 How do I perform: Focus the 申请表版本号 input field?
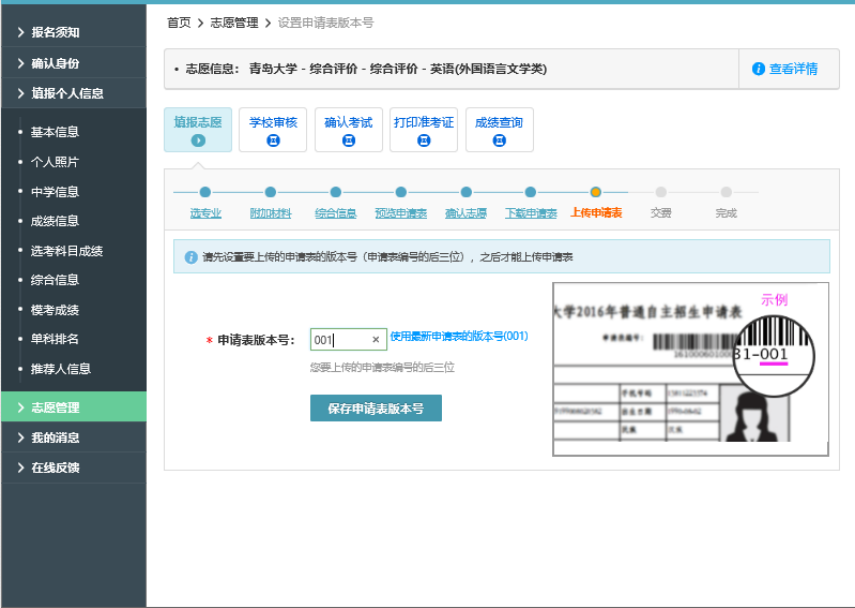tap(340, 340)
